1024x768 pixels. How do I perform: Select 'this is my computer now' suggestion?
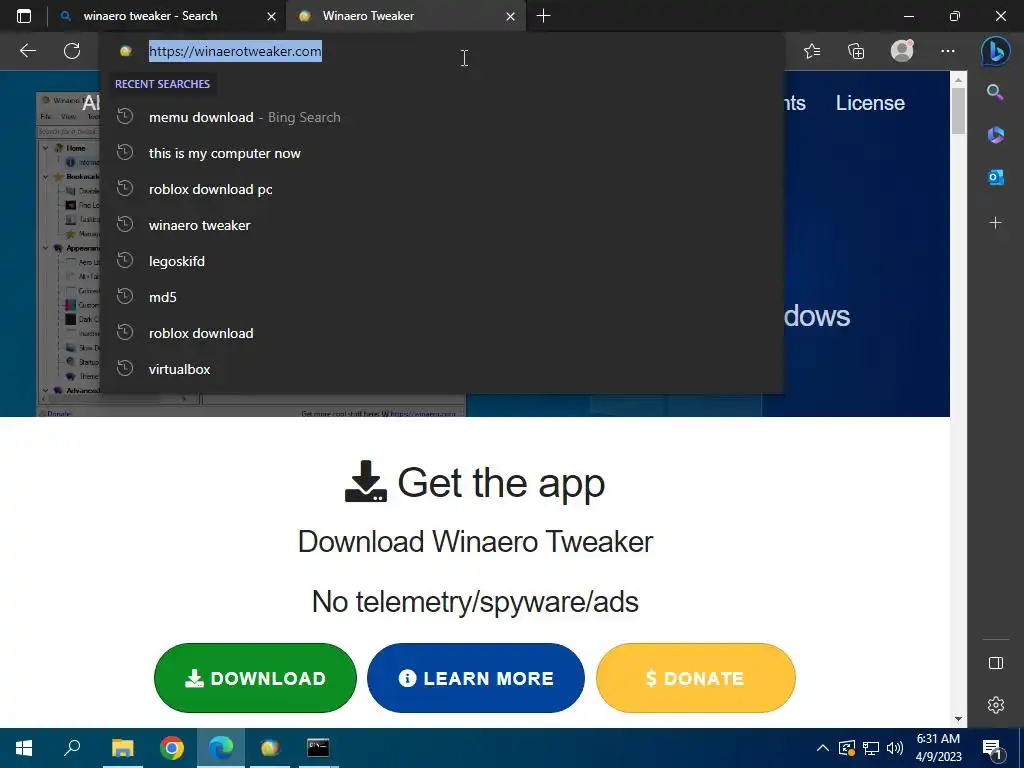pyautogui.click(x=441, y=153)
